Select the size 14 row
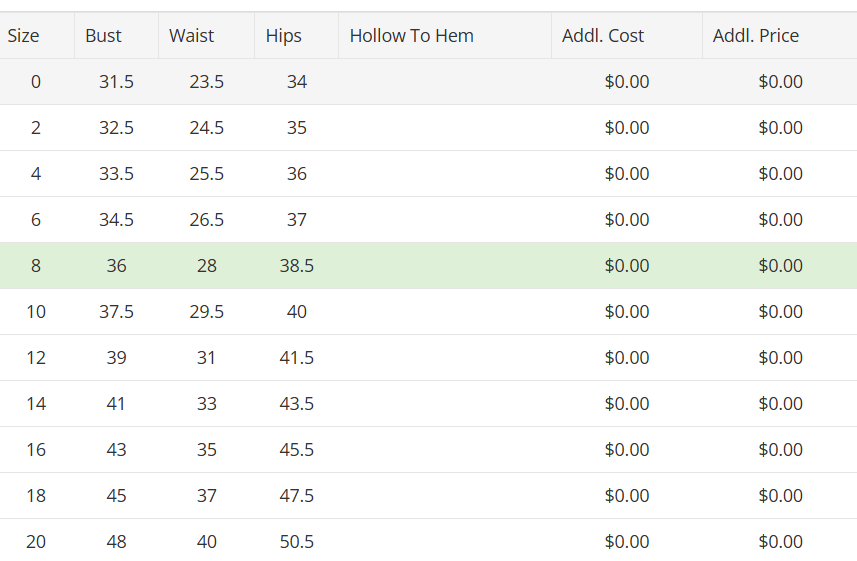Viewport: 857px width, 561px height. (x=428, y=403)
